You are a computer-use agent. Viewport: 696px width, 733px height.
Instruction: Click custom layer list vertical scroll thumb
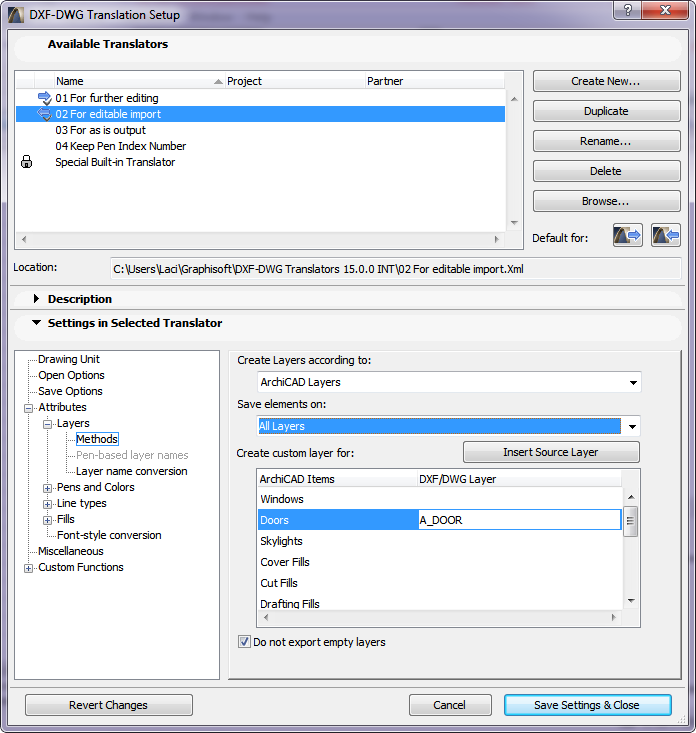(631, 521)
